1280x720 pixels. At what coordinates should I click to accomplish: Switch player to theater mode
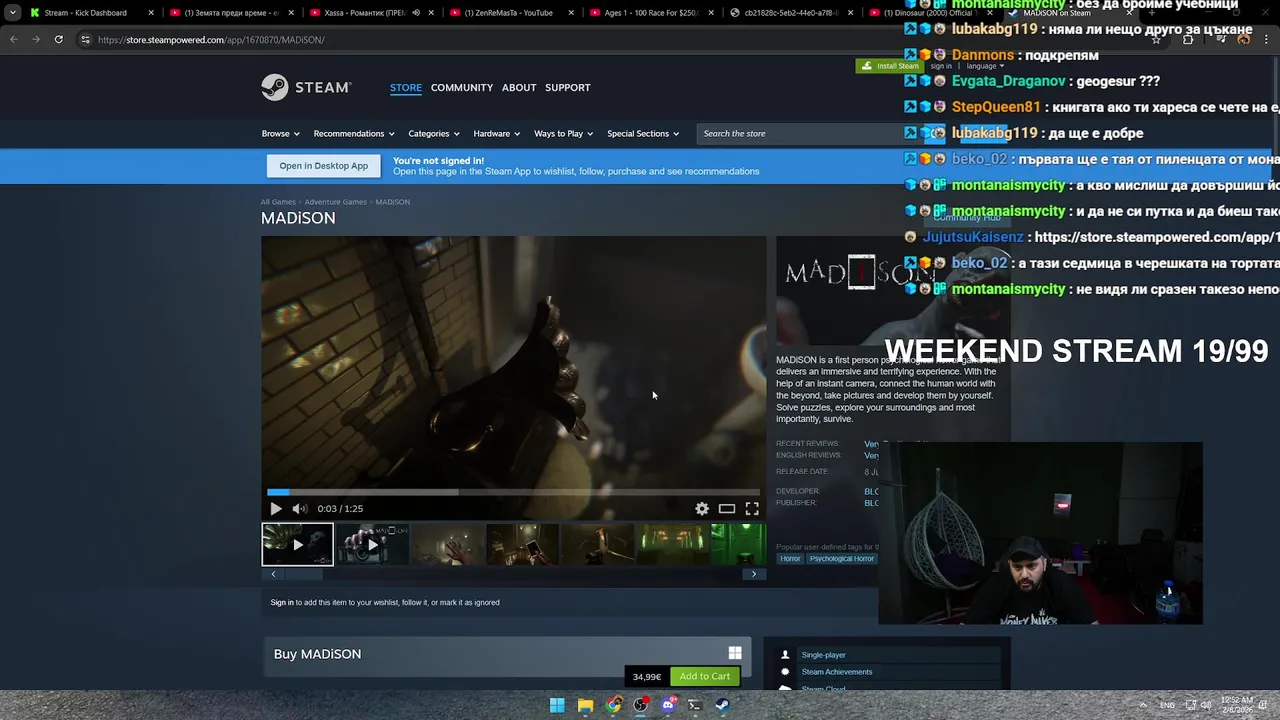coord(727,509)
